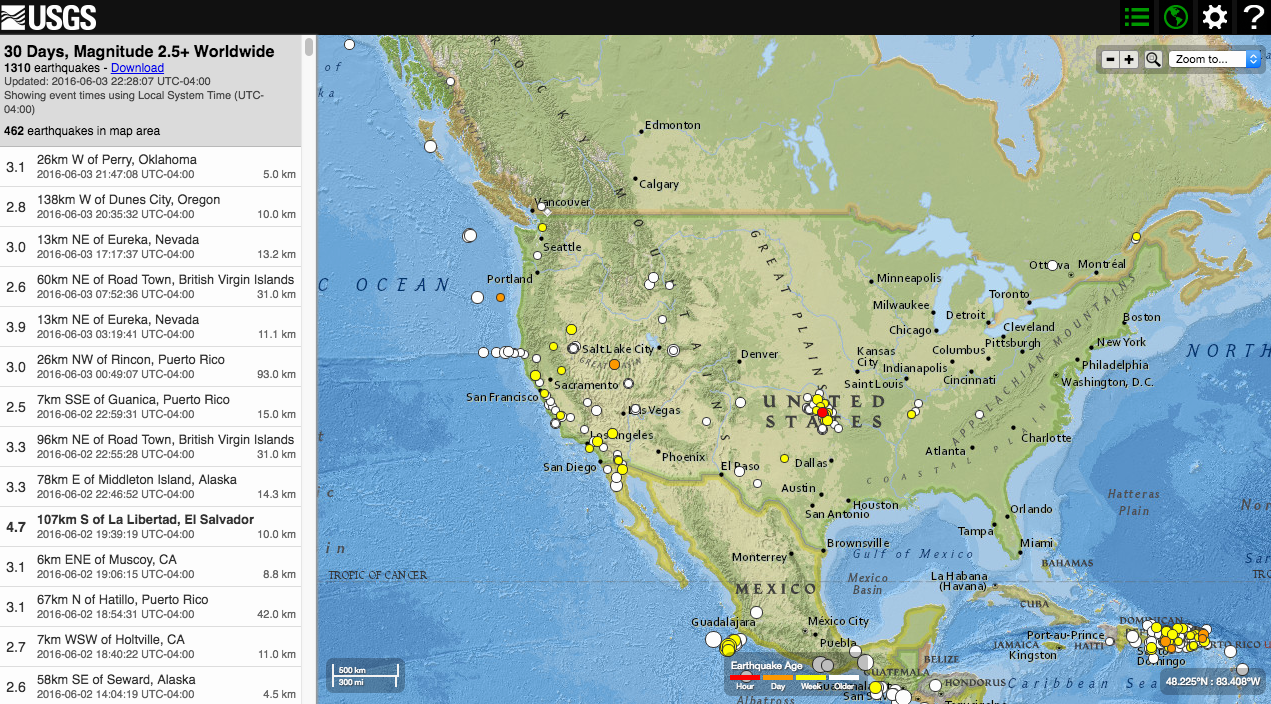Open help via the question mark icon
The height and width of the screenshot is (704, 1271).
(1254, 17)
